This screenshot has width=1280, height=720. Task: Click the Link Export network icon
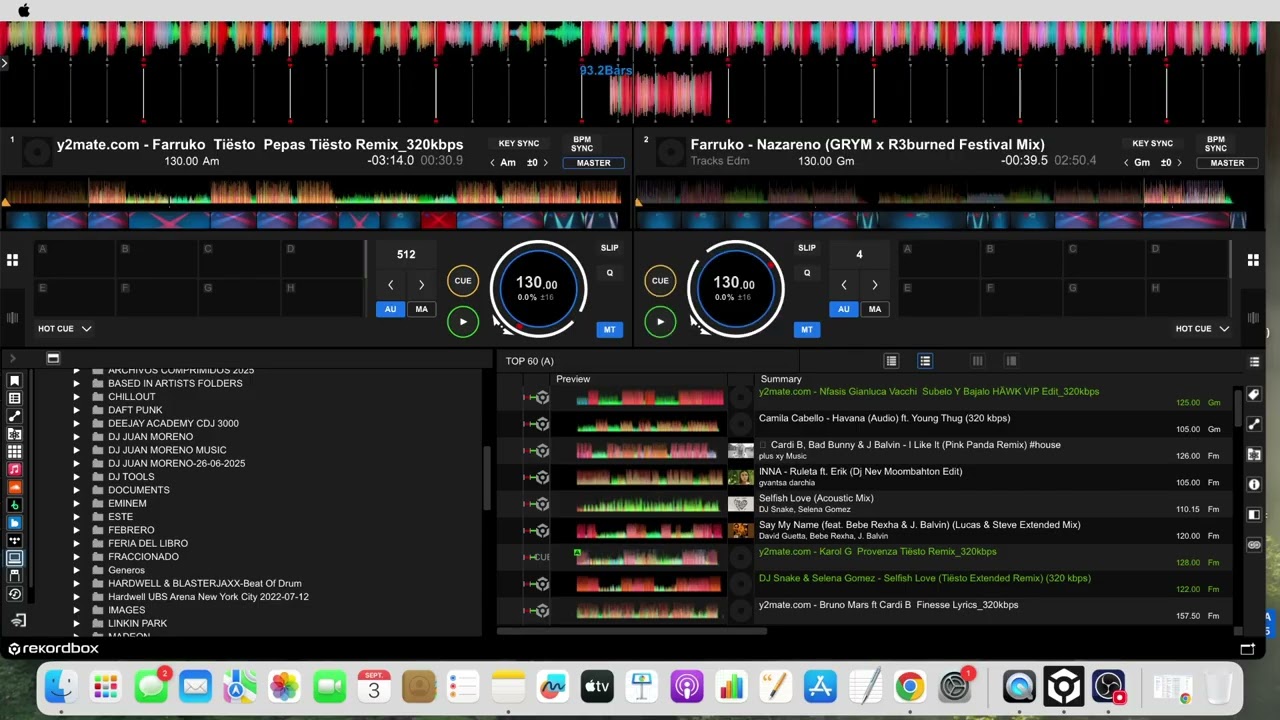(x=17, y=621)
